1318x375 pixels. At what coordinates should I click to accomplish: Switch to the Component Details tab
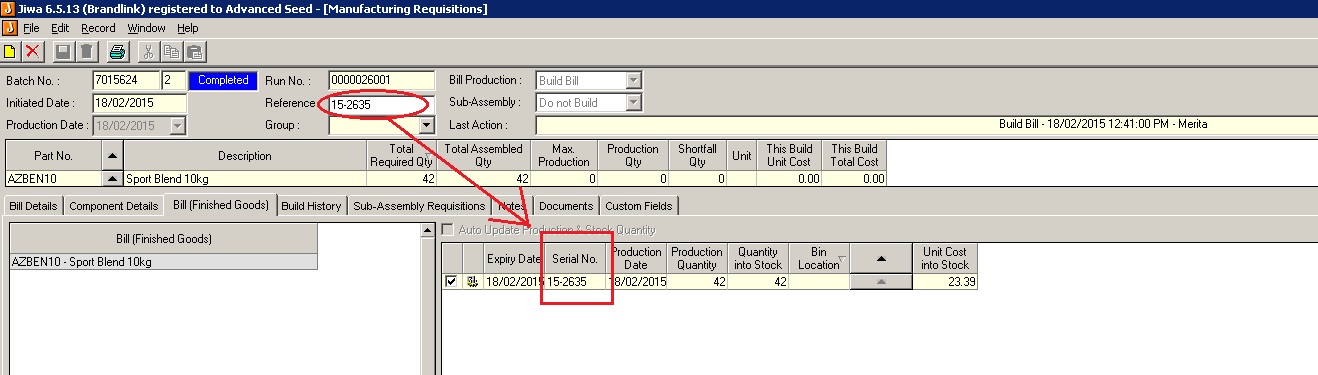(x=113, y=206)
